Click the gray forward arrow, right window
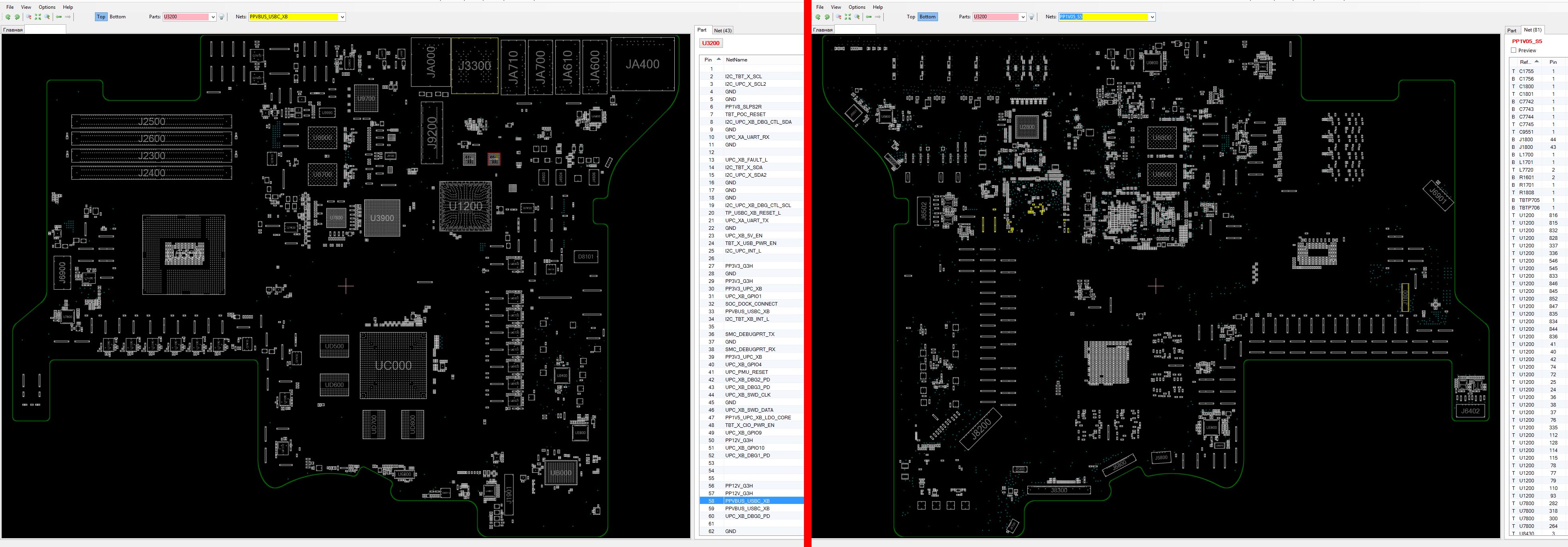Screen dimensions: 1568x547 (878, 17)
